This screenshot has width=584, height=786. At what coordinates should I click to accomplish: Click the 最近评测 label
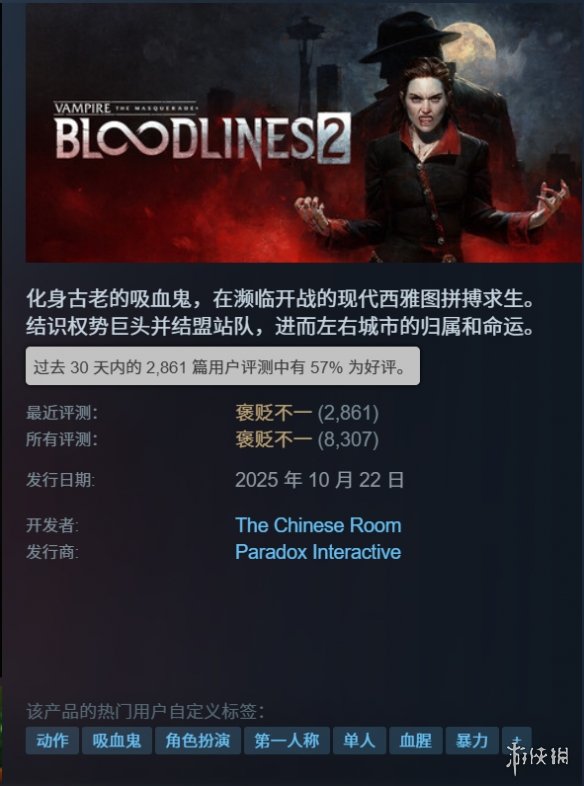[x=62, y=414]
